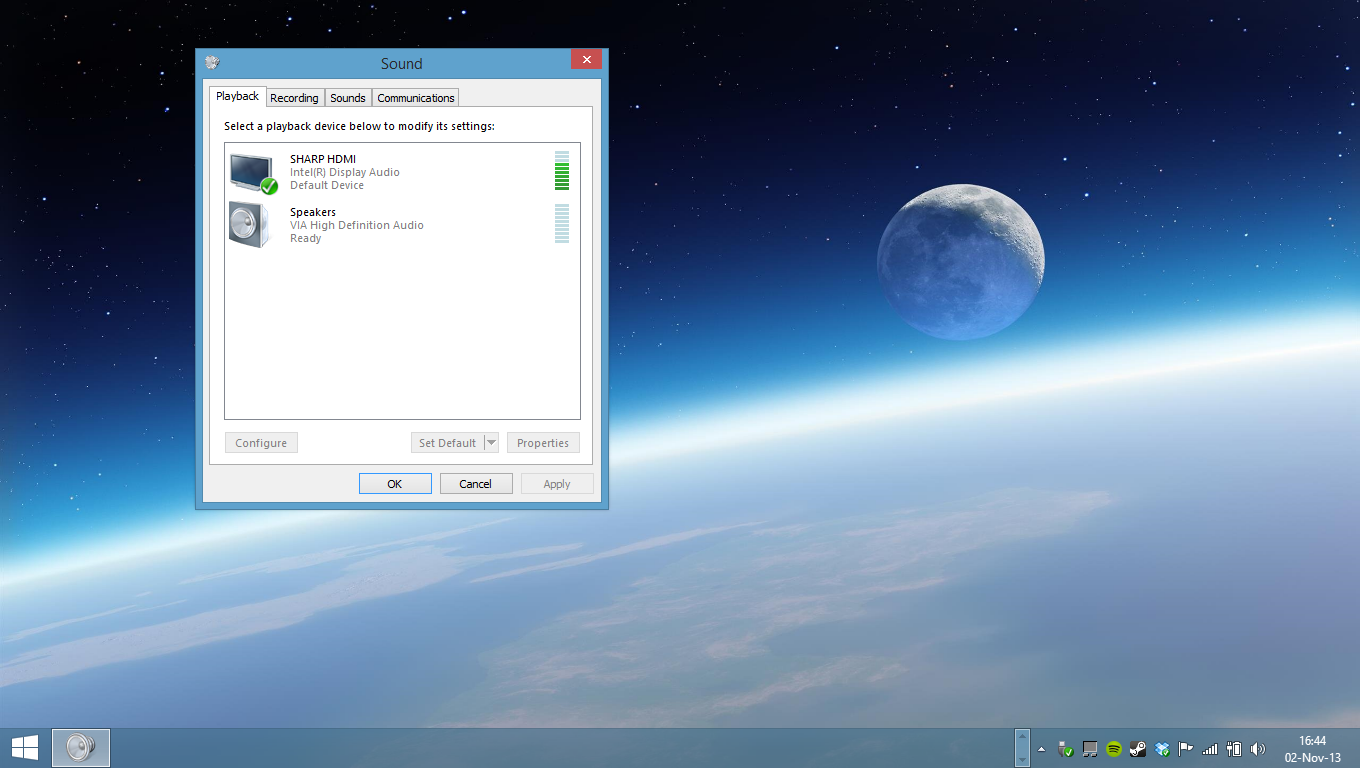Open the Set Default dropdown arrow
Viewport: 1360px width, 768px height.
point(491,443)
